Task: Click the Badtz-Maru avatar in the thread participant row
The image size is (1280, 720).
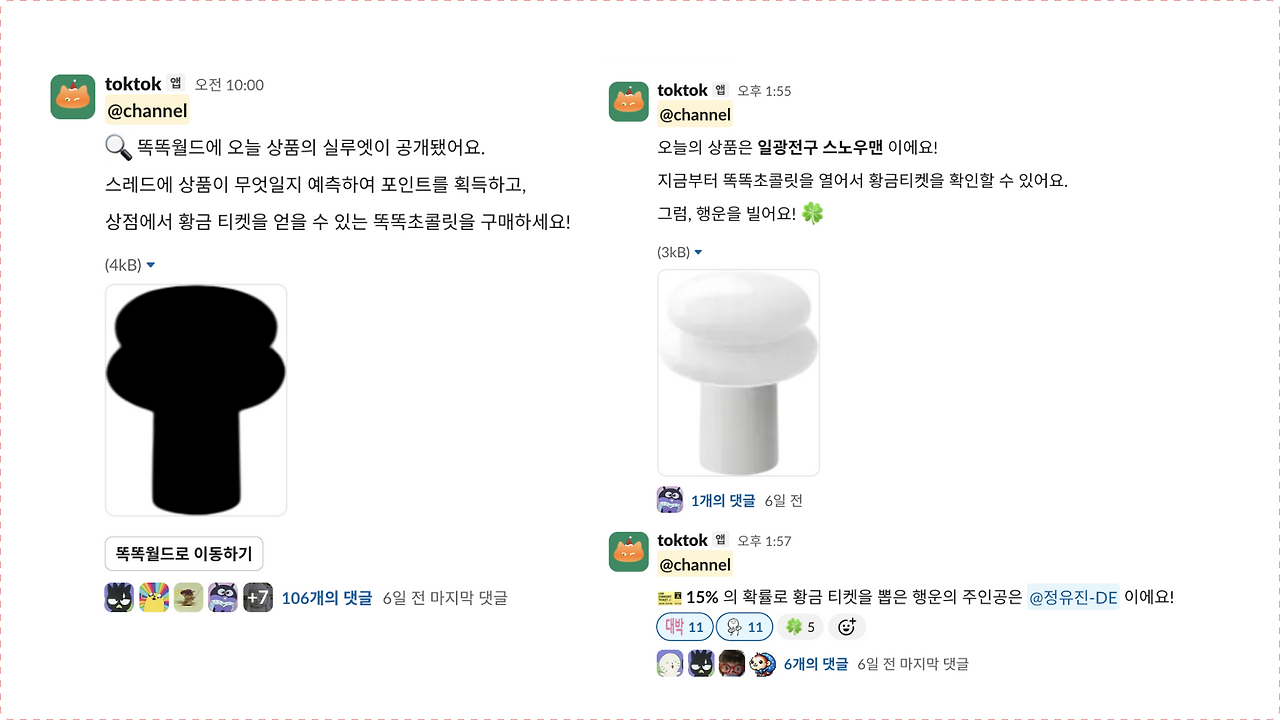Action: [x=119, y=597]
